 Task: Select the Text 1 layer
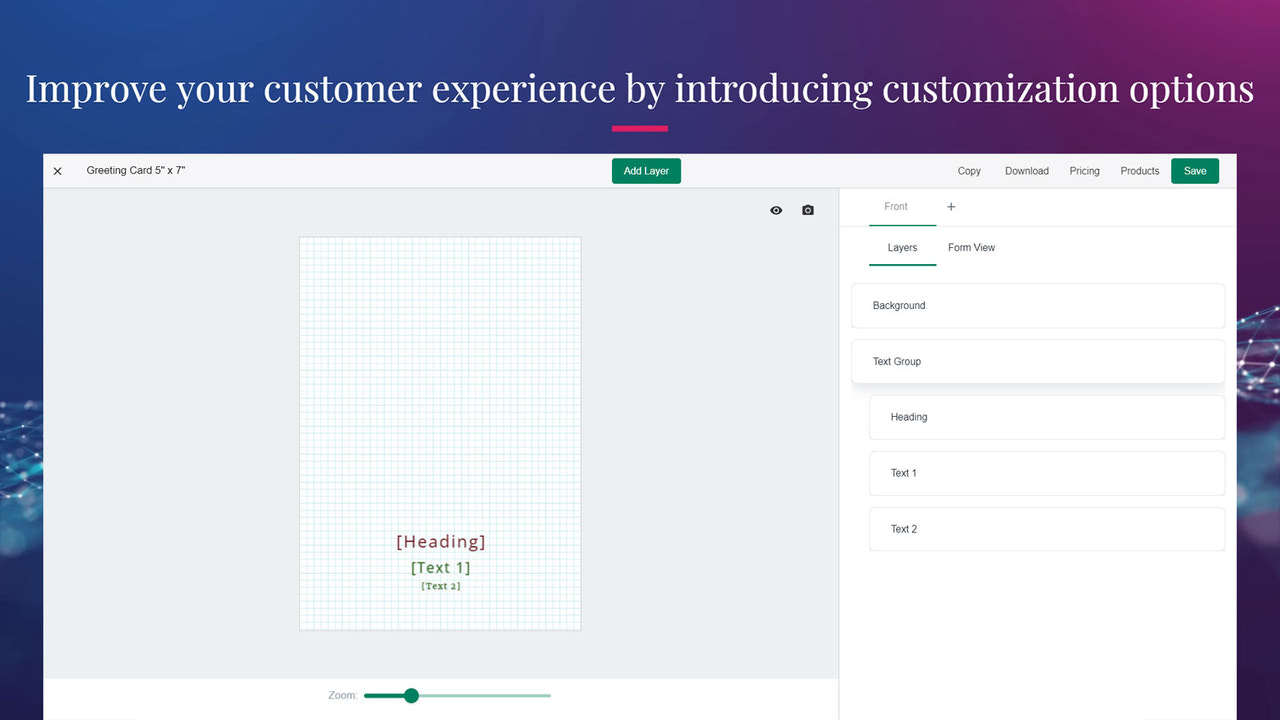click(1046, 473)
